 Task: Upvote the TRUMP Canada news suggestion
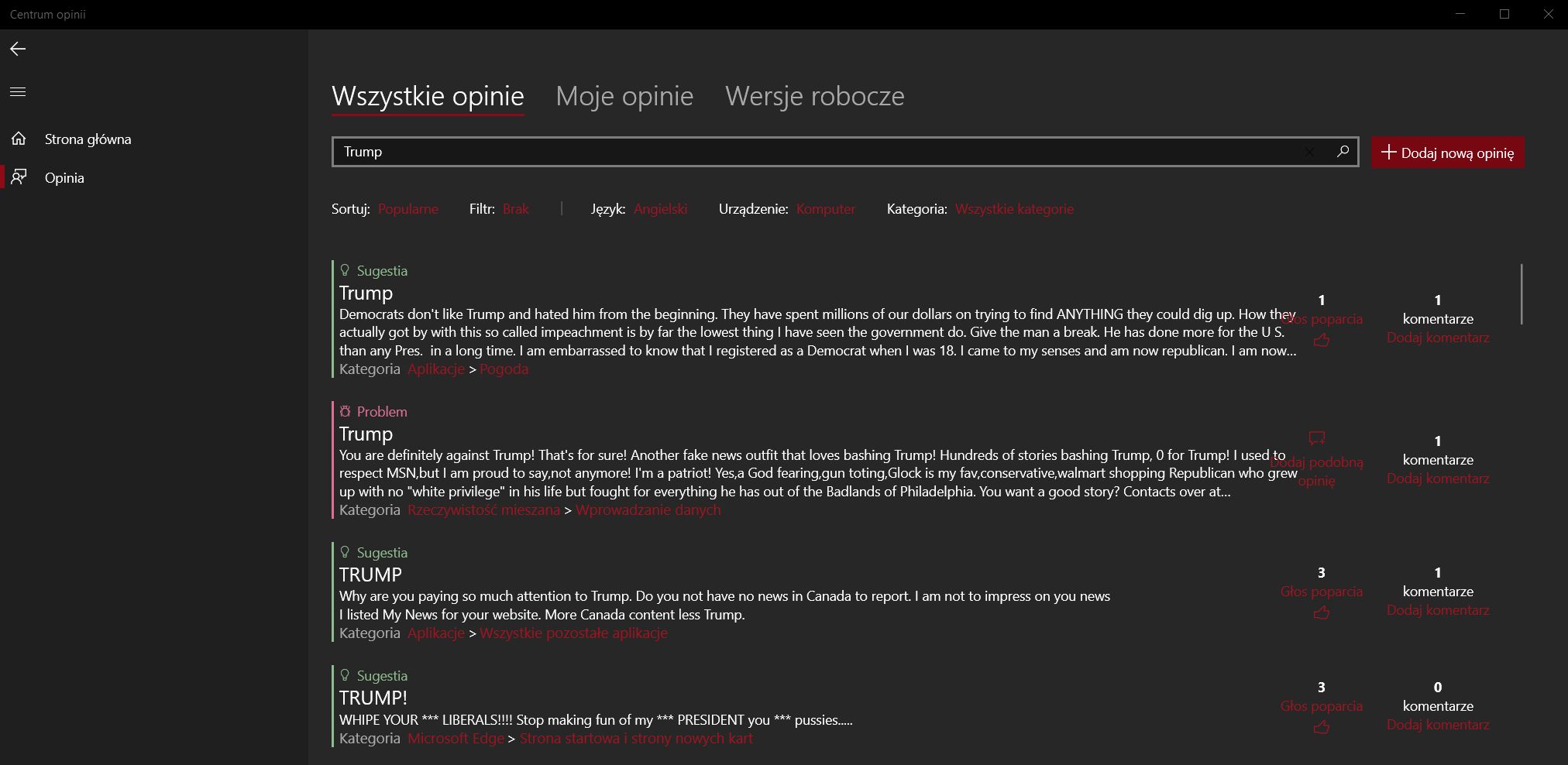(x=1322, y=612)
